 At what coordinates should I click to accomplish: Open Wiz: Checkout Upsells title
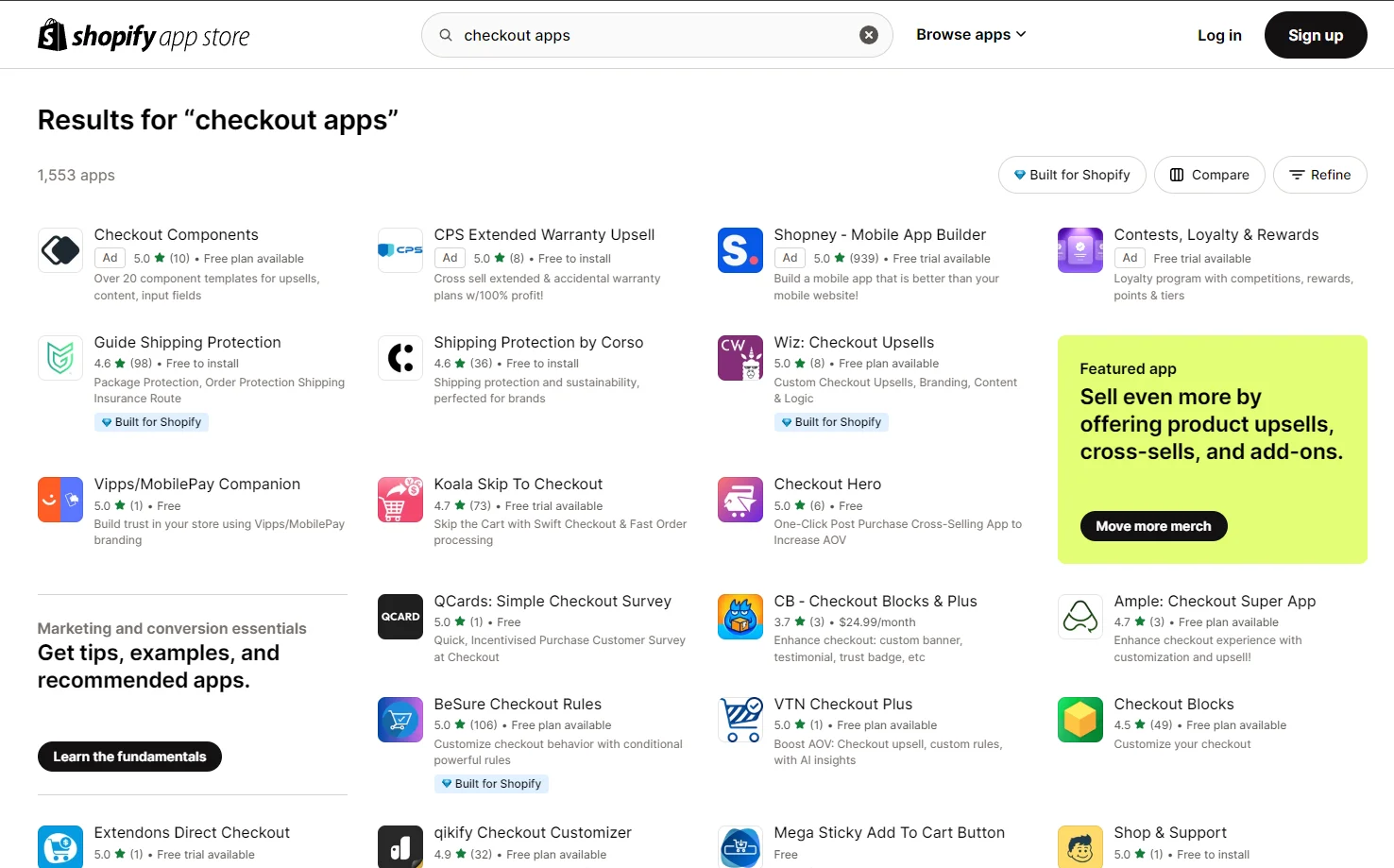click(x=854, y=342)
